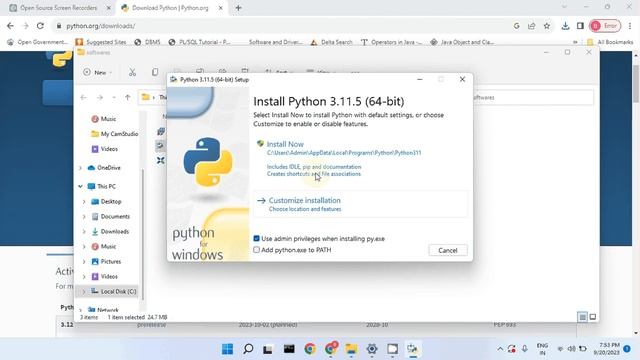The width and height of the screenshot is (640, 360).
Task: Open Windows Start menu
Action: [227, 349]
